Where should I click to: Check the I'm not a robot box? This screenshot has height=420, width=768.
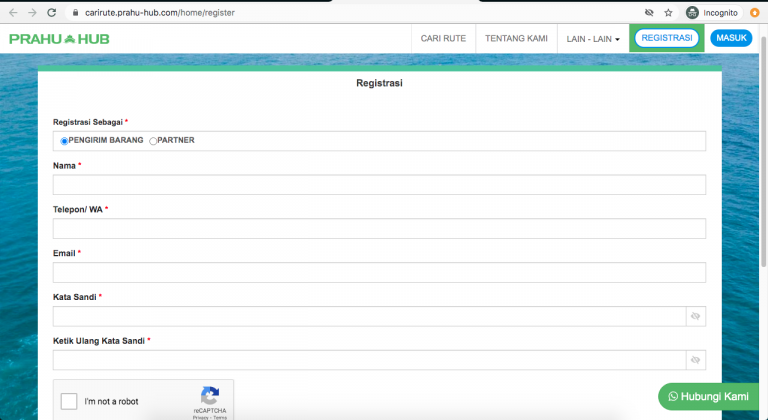[x=69, y=402]
